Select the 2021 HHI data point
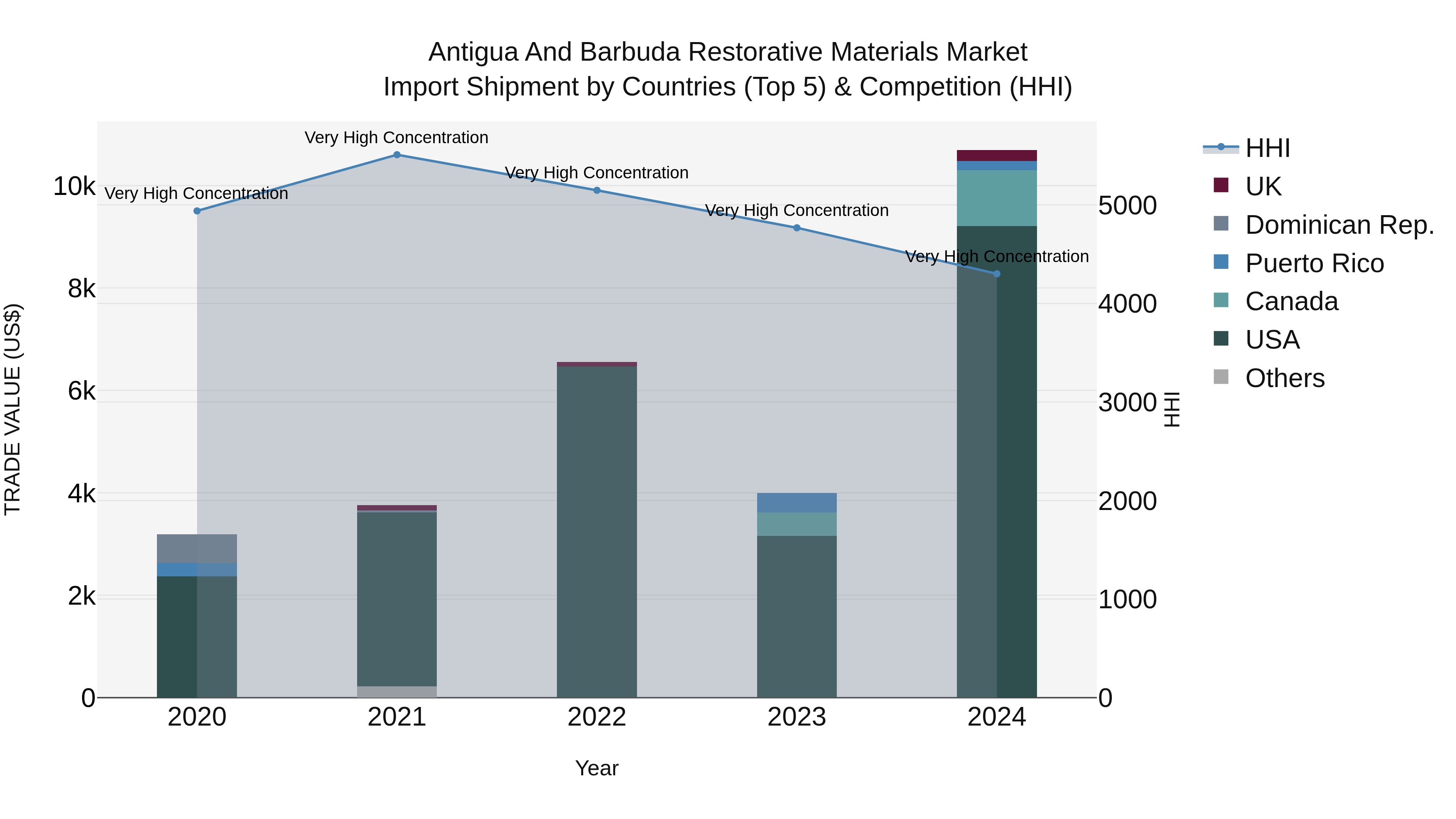 click(x=397, y=155)
